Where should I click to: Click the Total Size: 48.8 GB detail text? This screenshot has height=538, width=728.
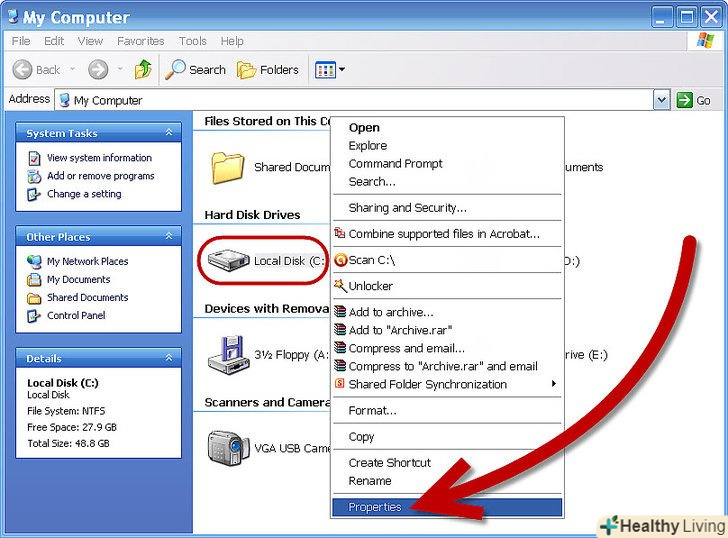(x=68, y=443)
